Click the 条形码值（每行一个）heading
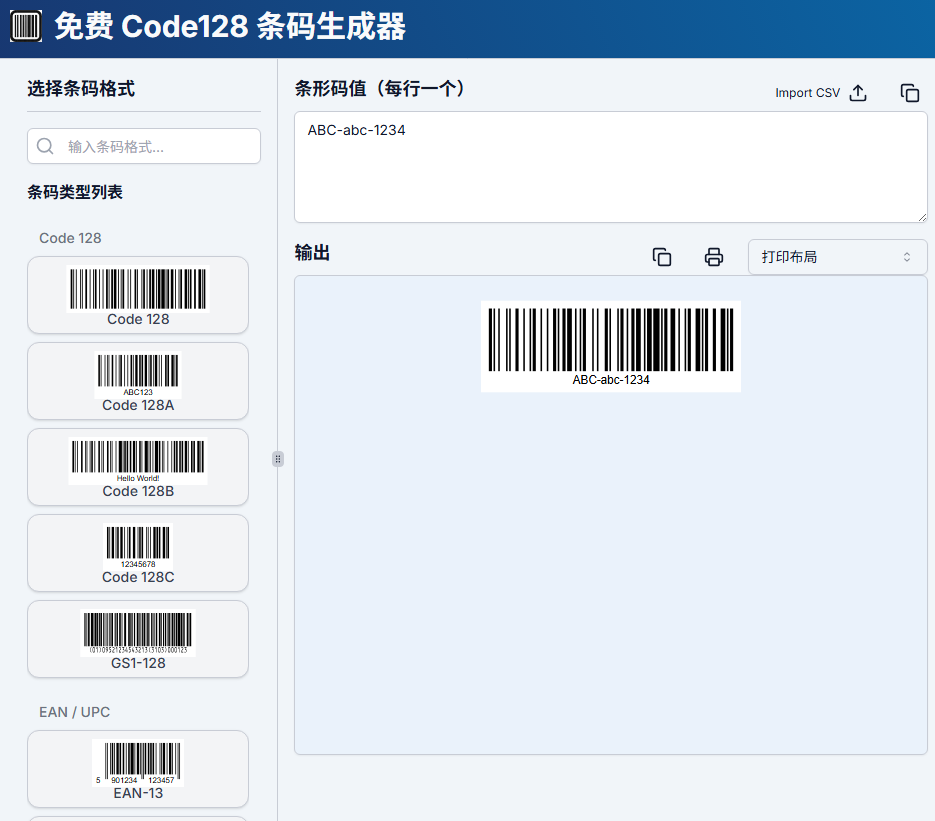Image resolution: width=935 pixels, height=821 pixels. (379, 89)
